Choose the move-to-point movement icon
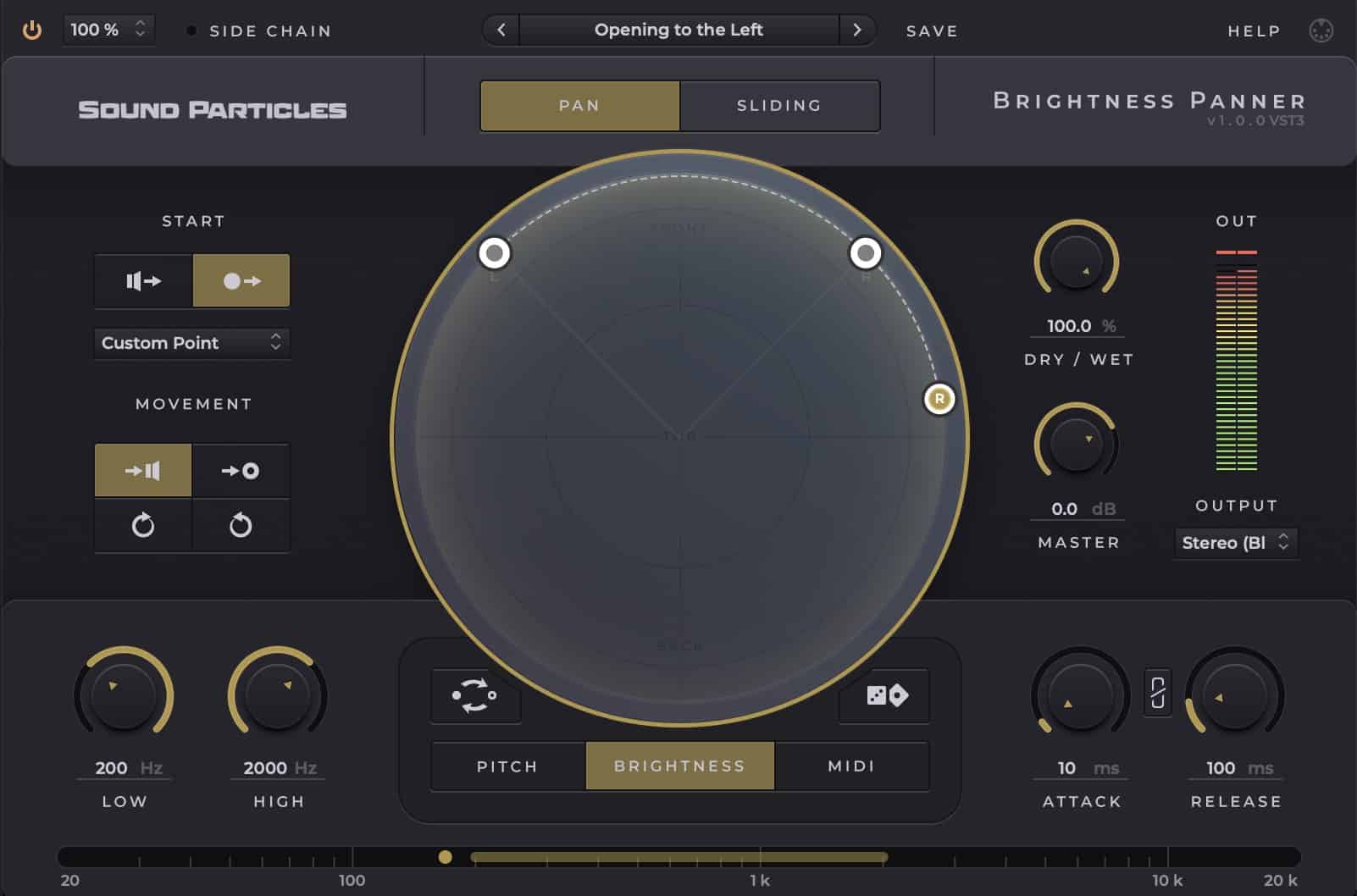The height and width of the screenshot is (896, 1357). click(x=241, y=470)
